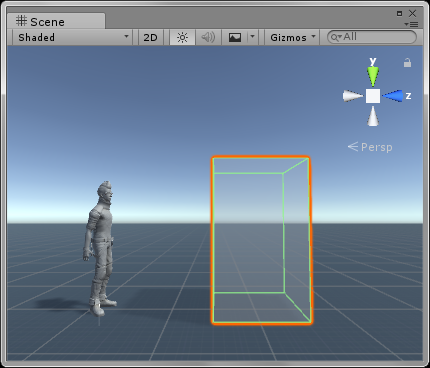Screen dimensions: 430x368
Task: Open the panel options menu icon
Action: pyautogui.click(x=411, y=24)
